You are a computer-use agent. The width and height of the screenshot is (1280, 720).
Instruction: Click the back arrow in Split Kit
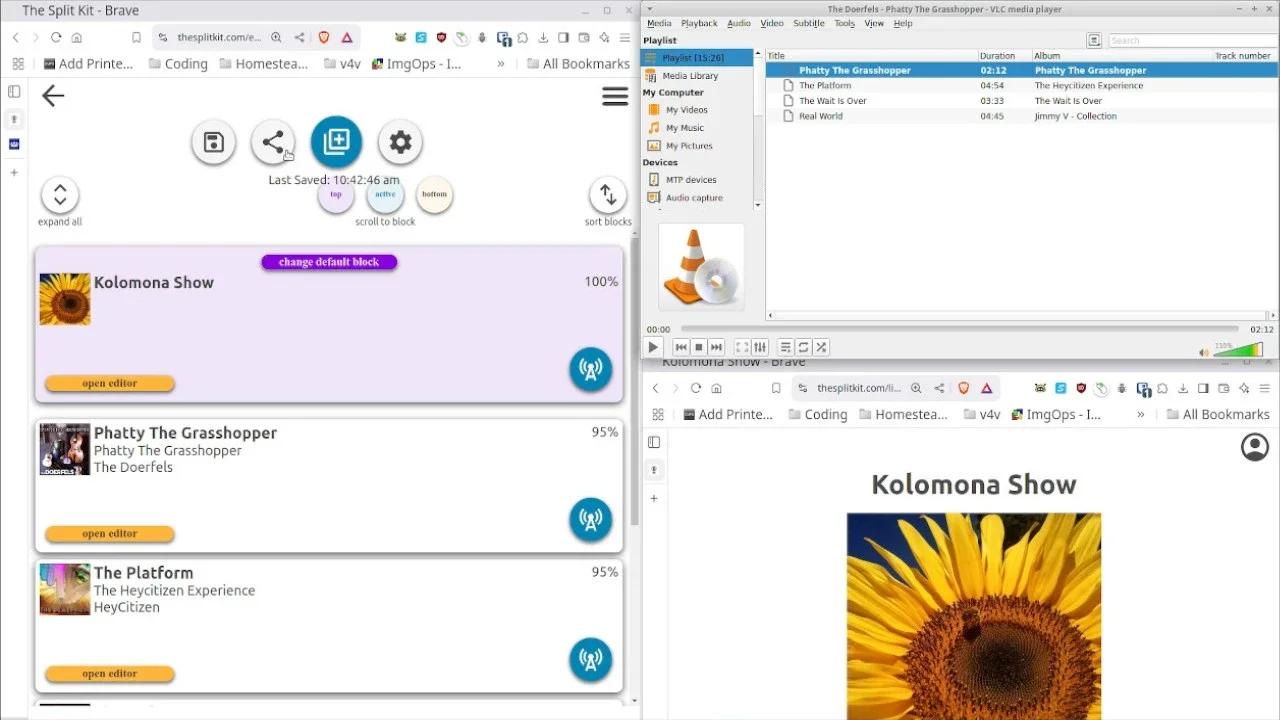[53, 96]
